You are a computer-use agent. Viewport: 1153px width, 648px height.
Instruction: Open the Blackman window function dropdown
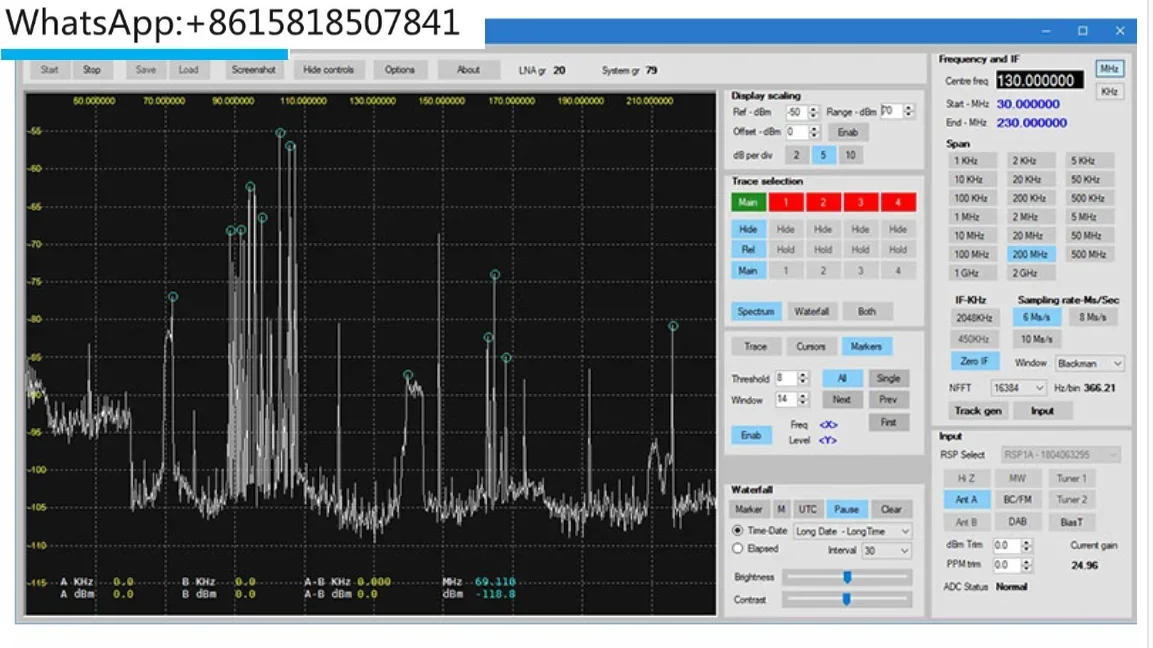click(1088, 363)
